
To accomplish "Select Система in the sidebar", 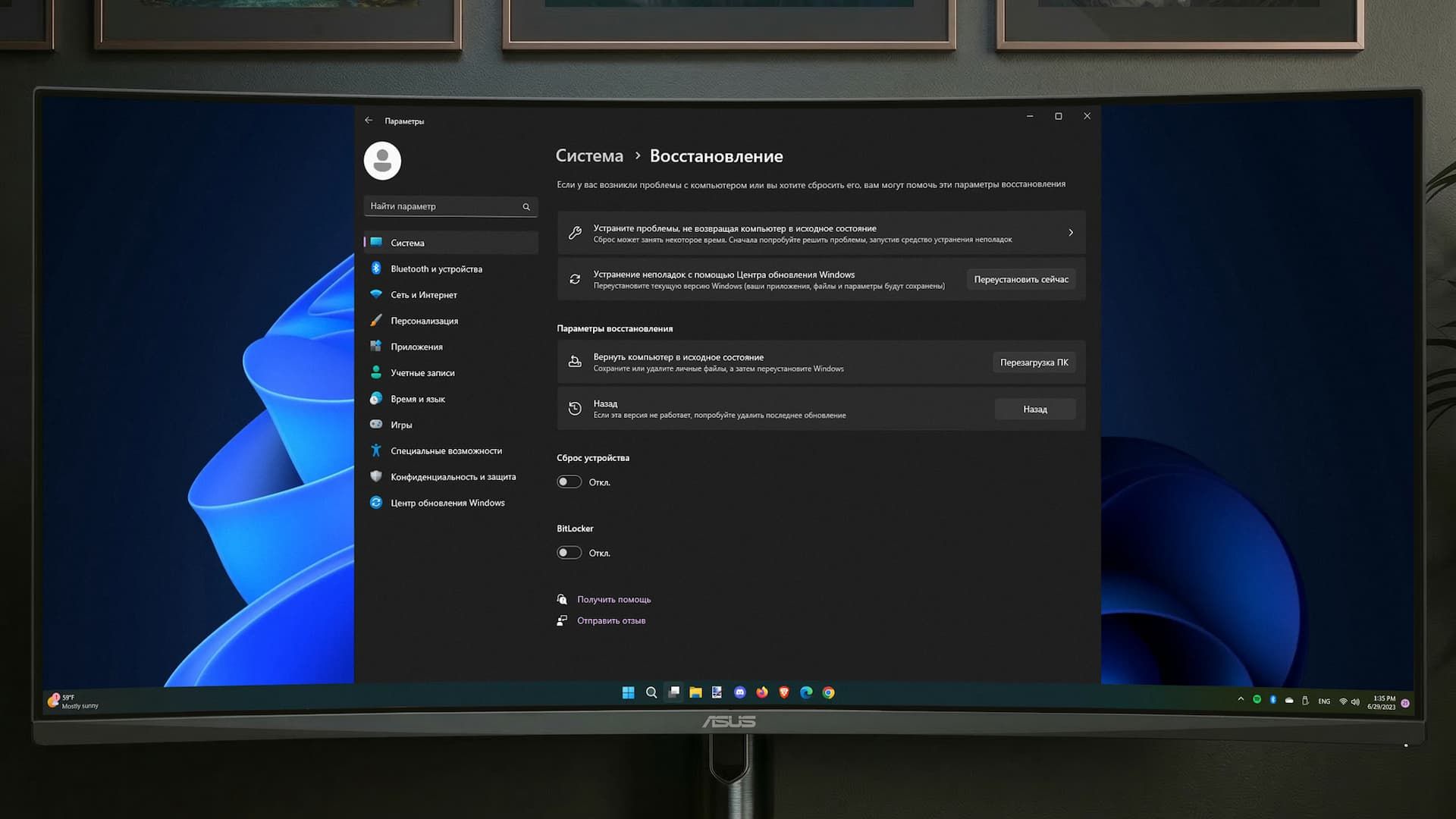I will pyautogui.click(x=450, y=243).
